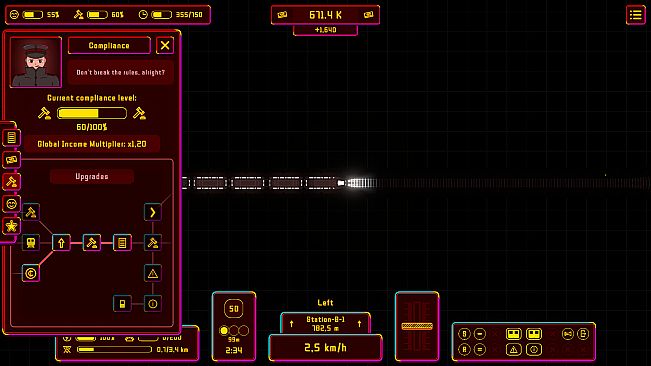Open the document sidebar tab

[x=11, y=137]
